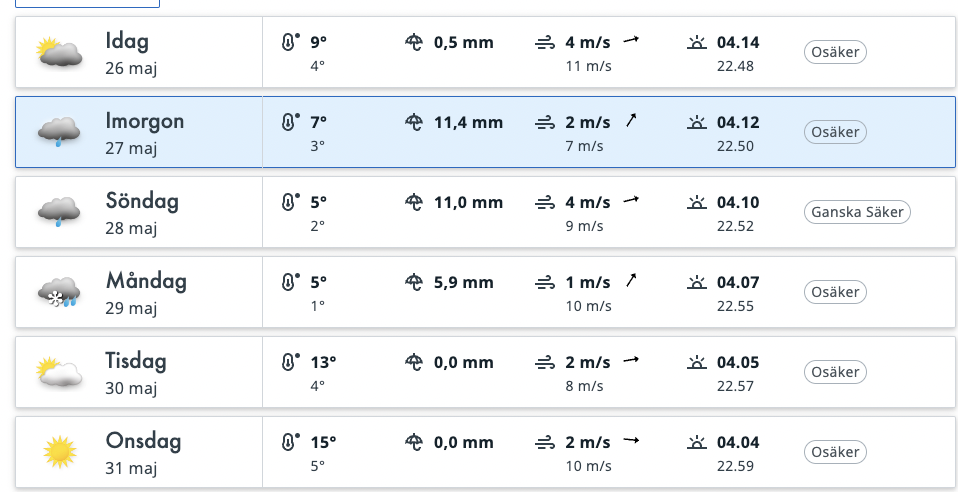Click the partly cloudy icon for Idag

coord(60,52)
